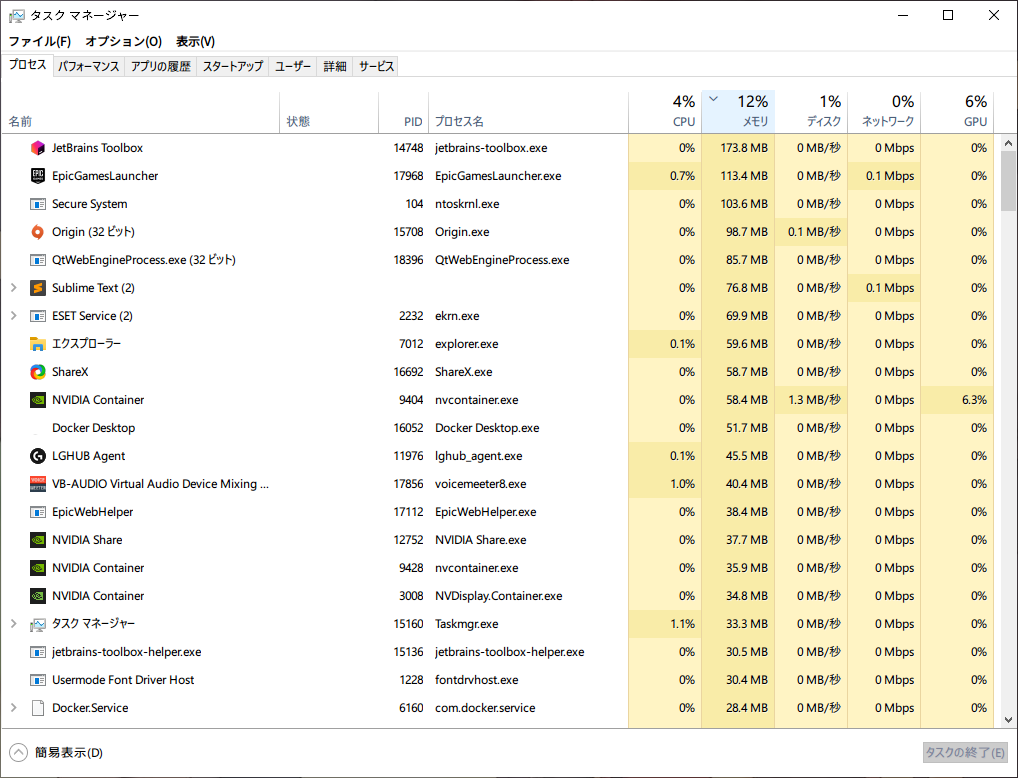Sort by the プロセス名 column header
Viewport: 1018px width, 778px height.
528,112
